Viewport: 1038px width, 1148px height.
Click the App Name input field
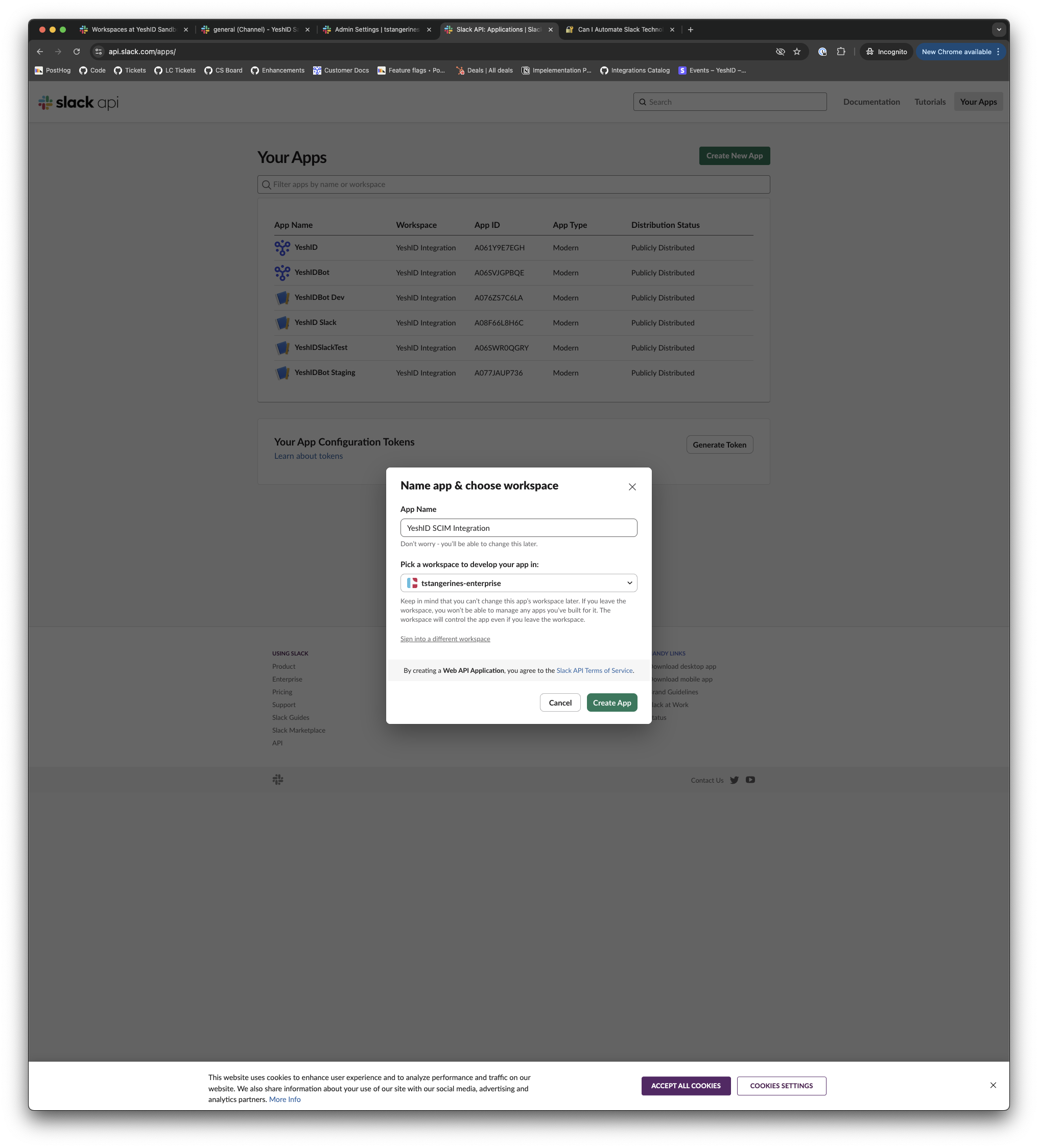coord(518,528)
